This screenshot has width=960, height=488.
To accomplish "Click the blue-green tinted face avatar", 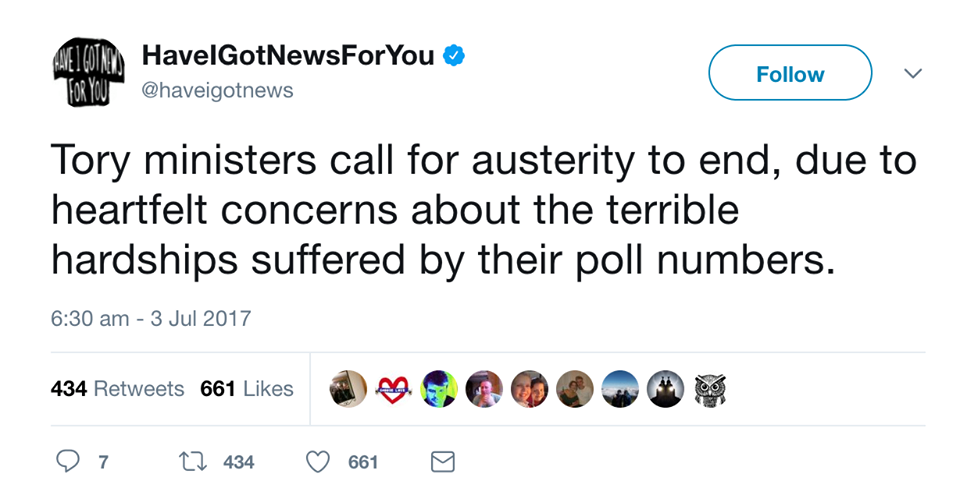I will click(x=438, y=388).
